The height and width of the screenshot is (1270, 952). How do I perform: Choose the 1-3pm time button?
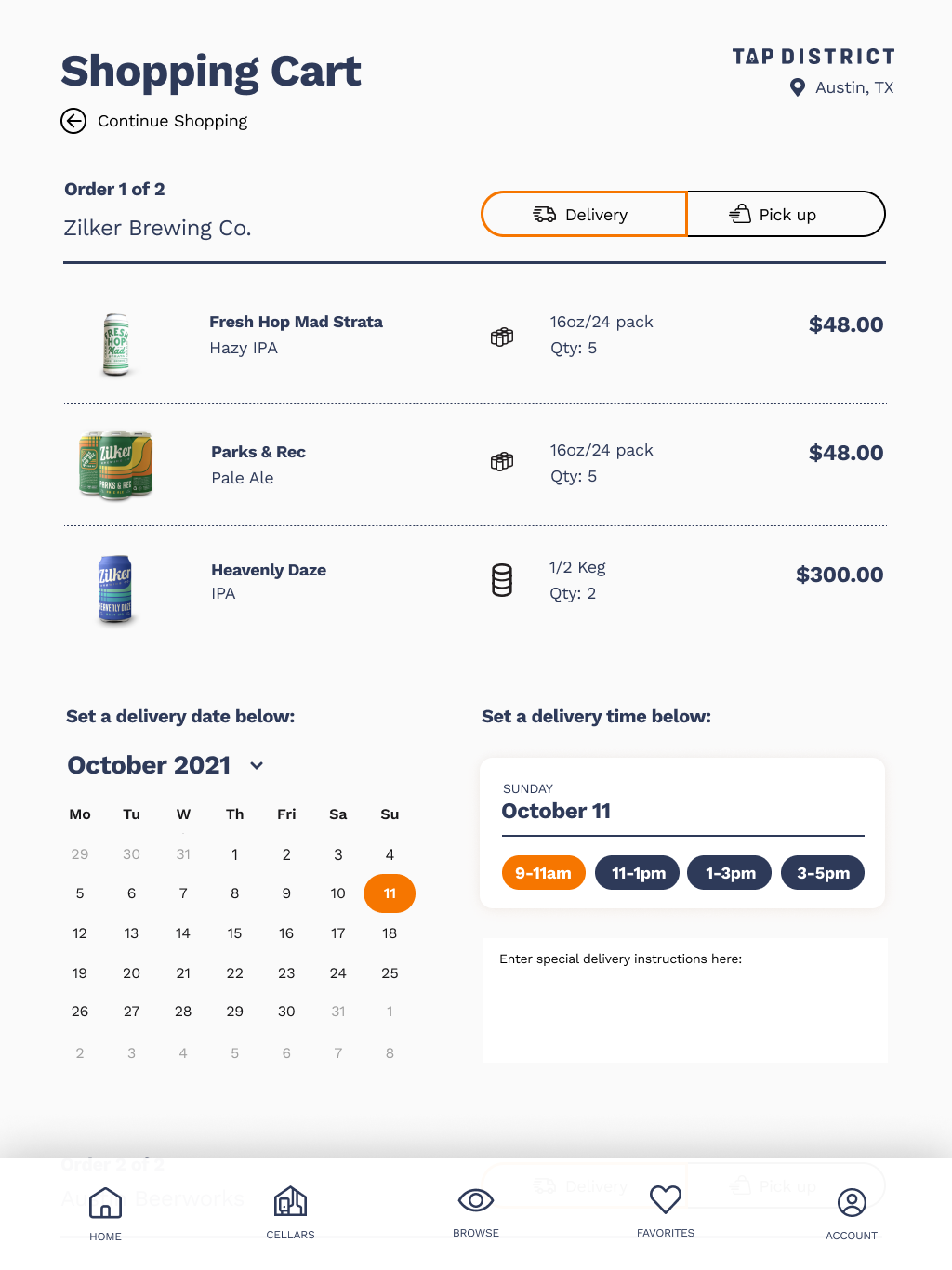click(x=730, y=873)
